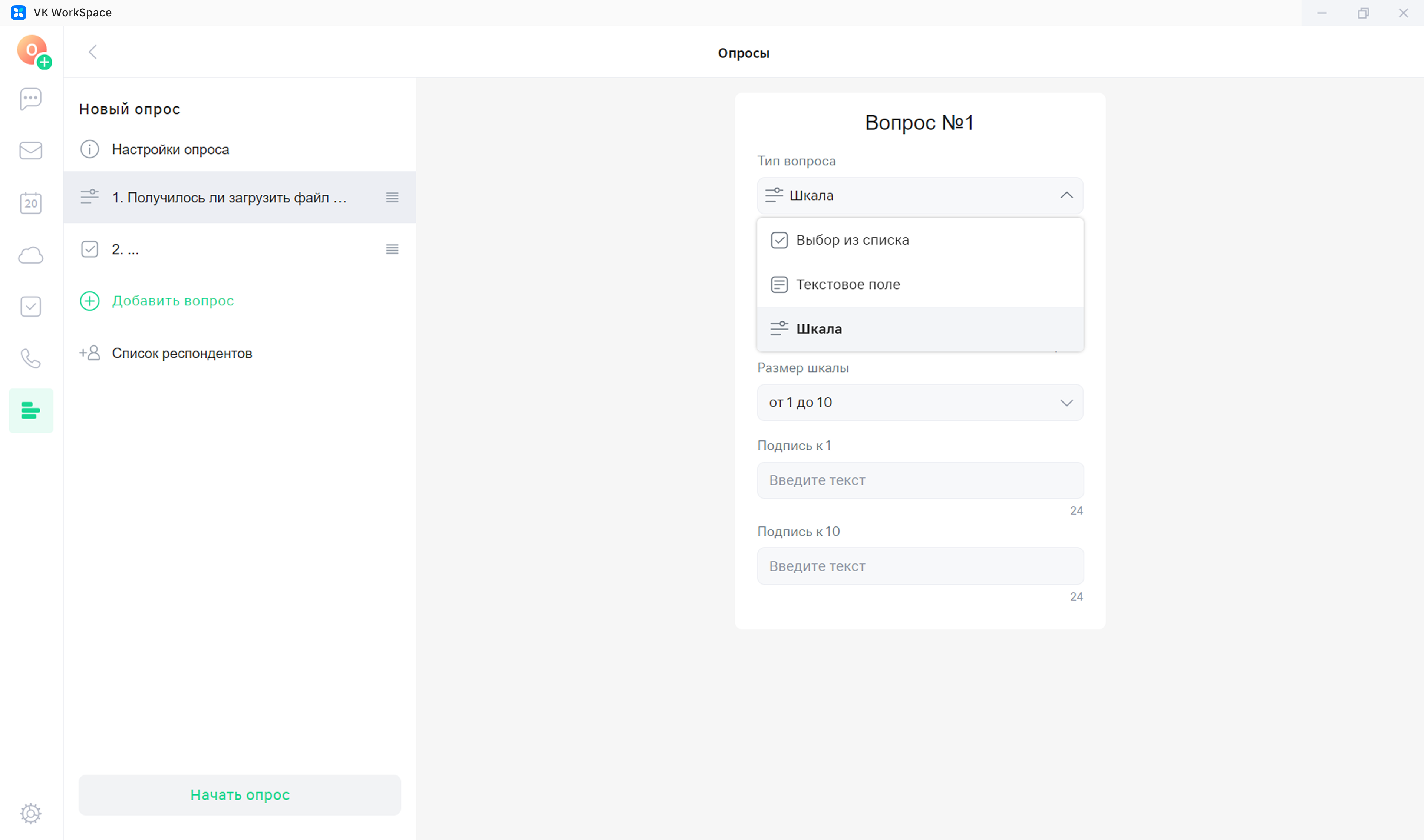1424x840 pixels.
Task: Click the Подпись к 1 text field
Action: [920, 480]
